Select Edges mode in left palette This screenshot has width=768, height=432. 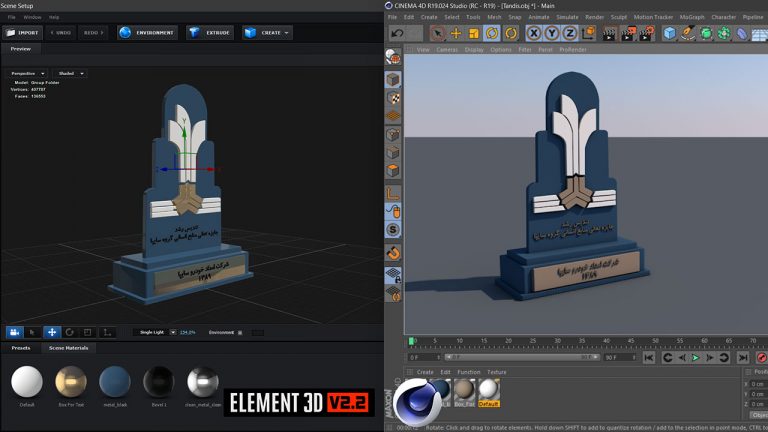tap(393, 152)
